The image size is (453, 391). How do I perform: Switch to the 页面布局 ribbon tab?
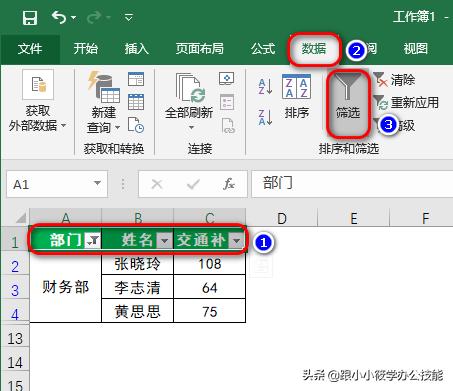200,49
